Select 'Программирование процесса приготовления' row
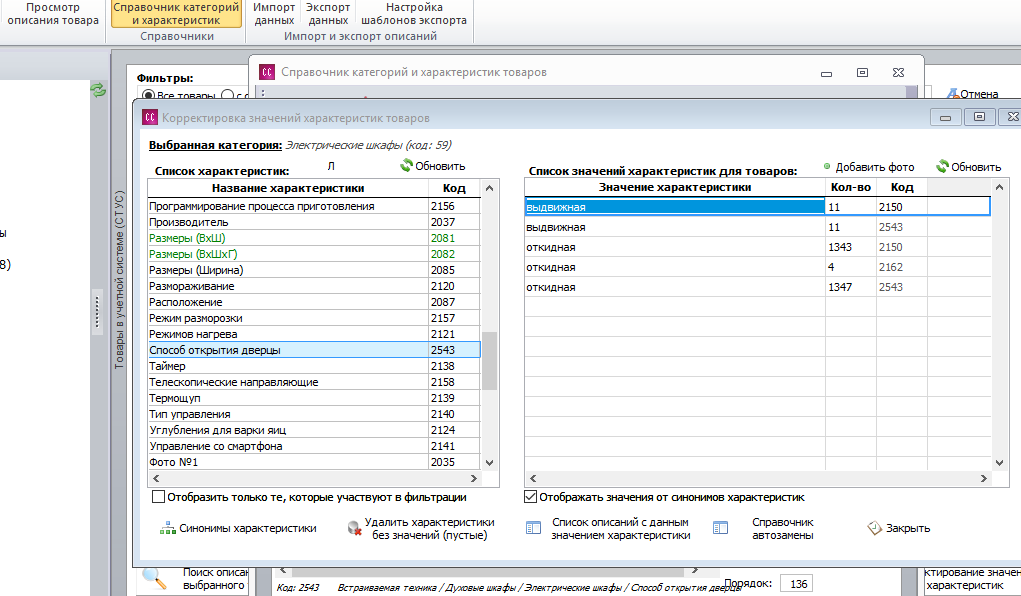Screen dimensions: 1021x596 point(314,206)
